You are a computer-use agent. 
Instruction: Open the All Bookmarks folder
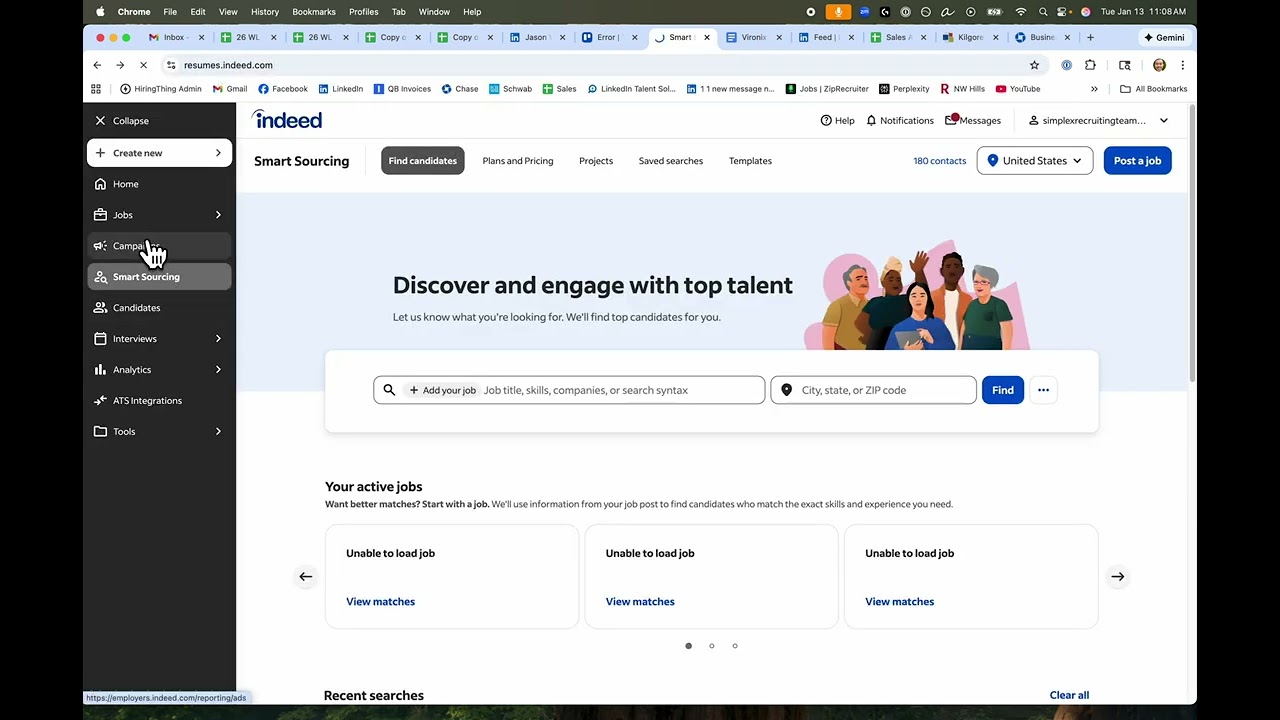[1154, 89]
